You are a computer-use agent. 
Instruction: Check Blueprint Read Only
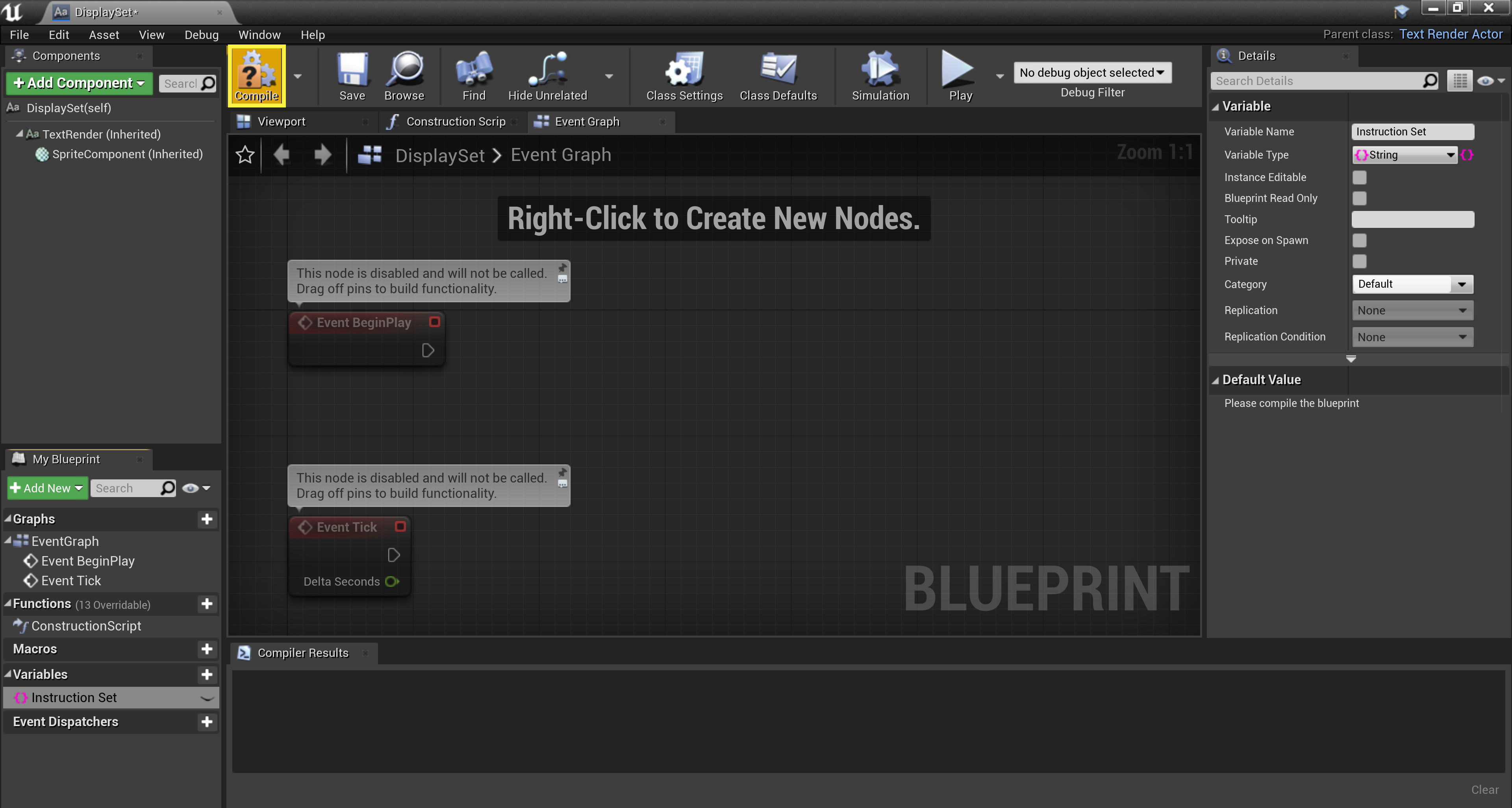point(1359,198)
